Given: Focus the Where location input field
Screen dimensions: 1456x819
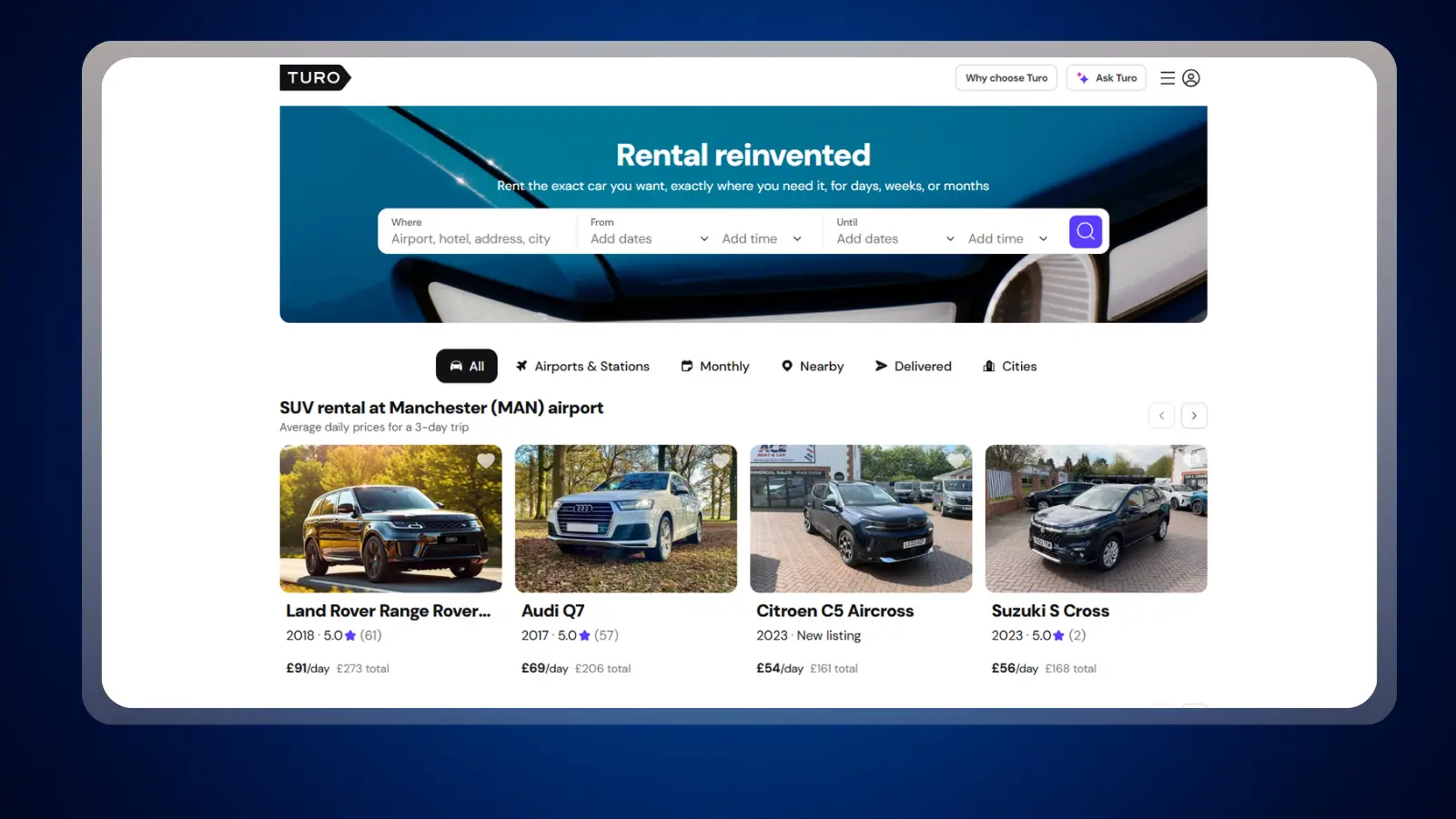Looking at the screenshot, I should [478, 231].
